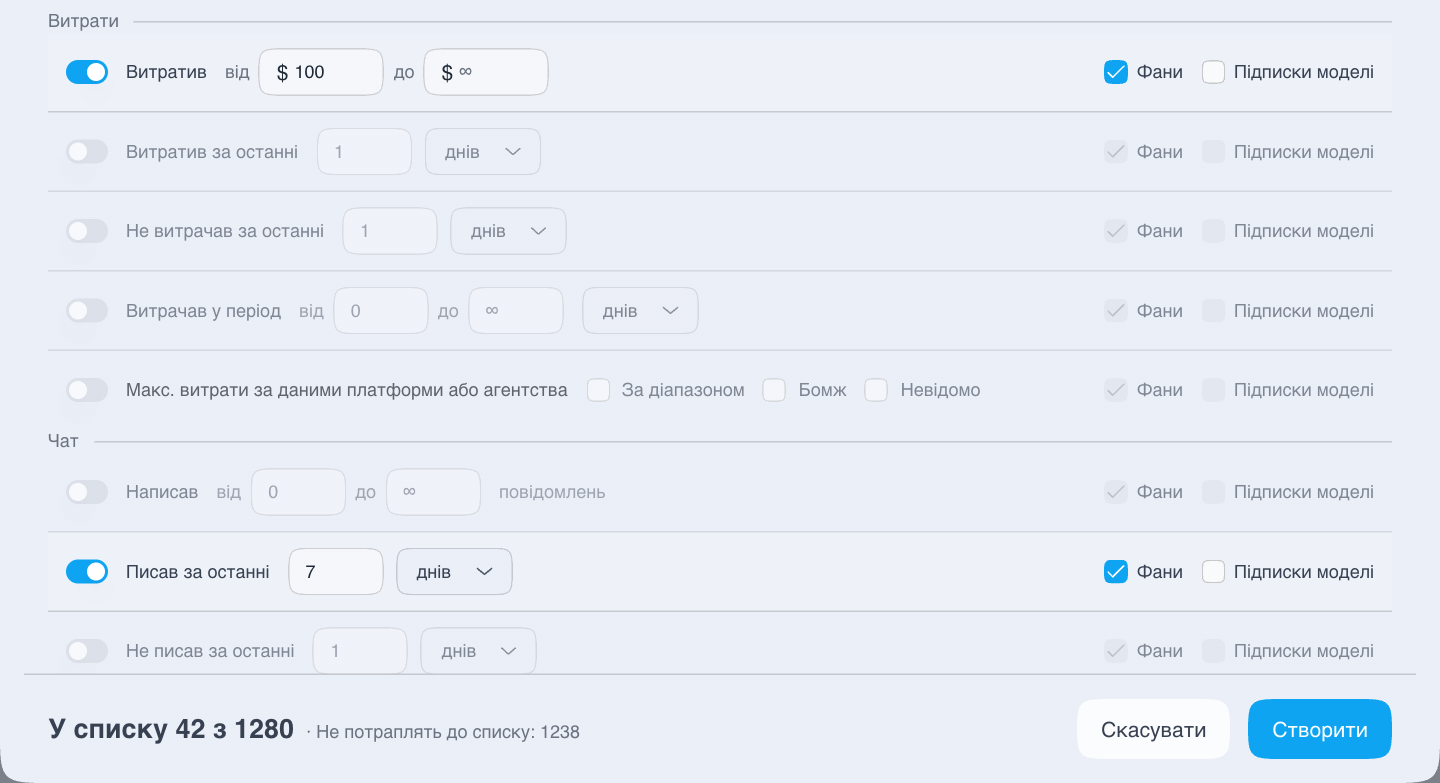1440x783 pixels.
Task: Turn on the Не витрачав за останні toggle
Action: pyautogui.click(x=87, y=231)
